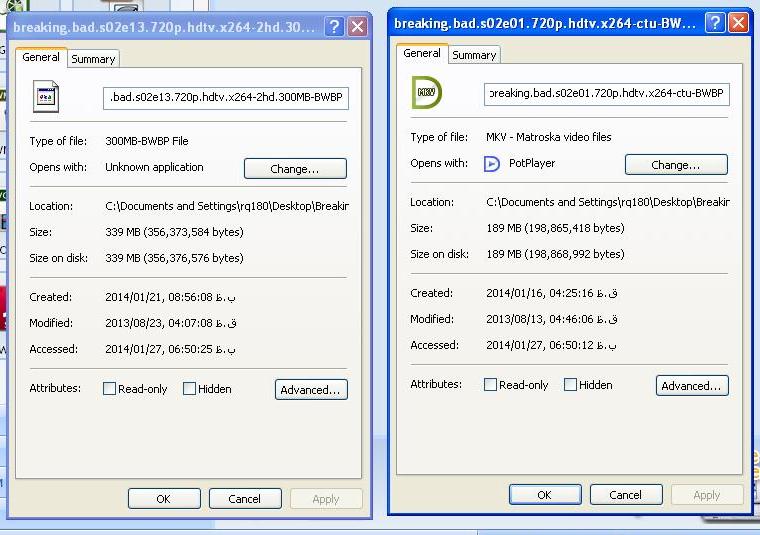Switch to Summary tab in s02e13 dialog
Image resolution: width=760 pixels, height=535 pixels.
93,59
